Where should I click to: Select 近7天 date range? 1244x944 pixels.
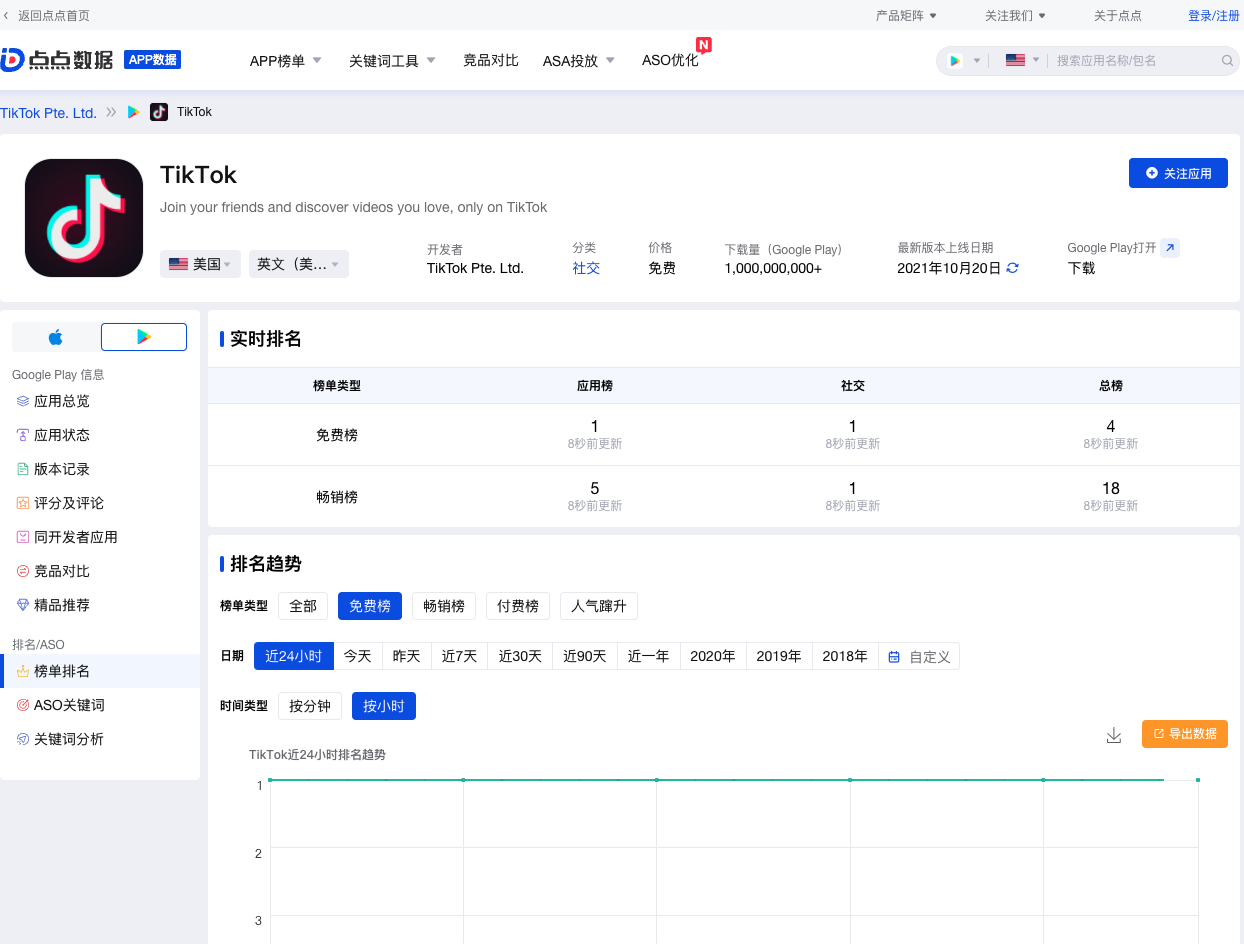tap(460, 656)
